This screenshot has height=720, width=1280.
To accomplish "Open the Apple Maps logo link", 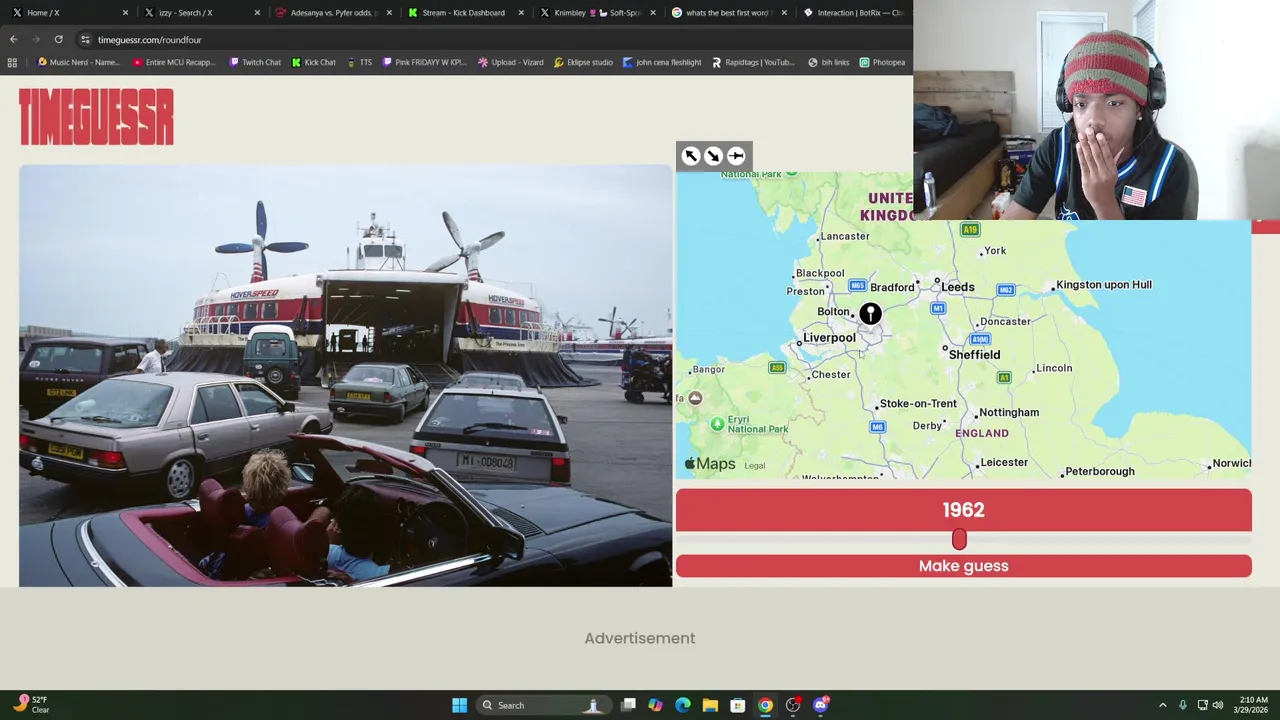I will pyautogui.click(x=710, y=464).
